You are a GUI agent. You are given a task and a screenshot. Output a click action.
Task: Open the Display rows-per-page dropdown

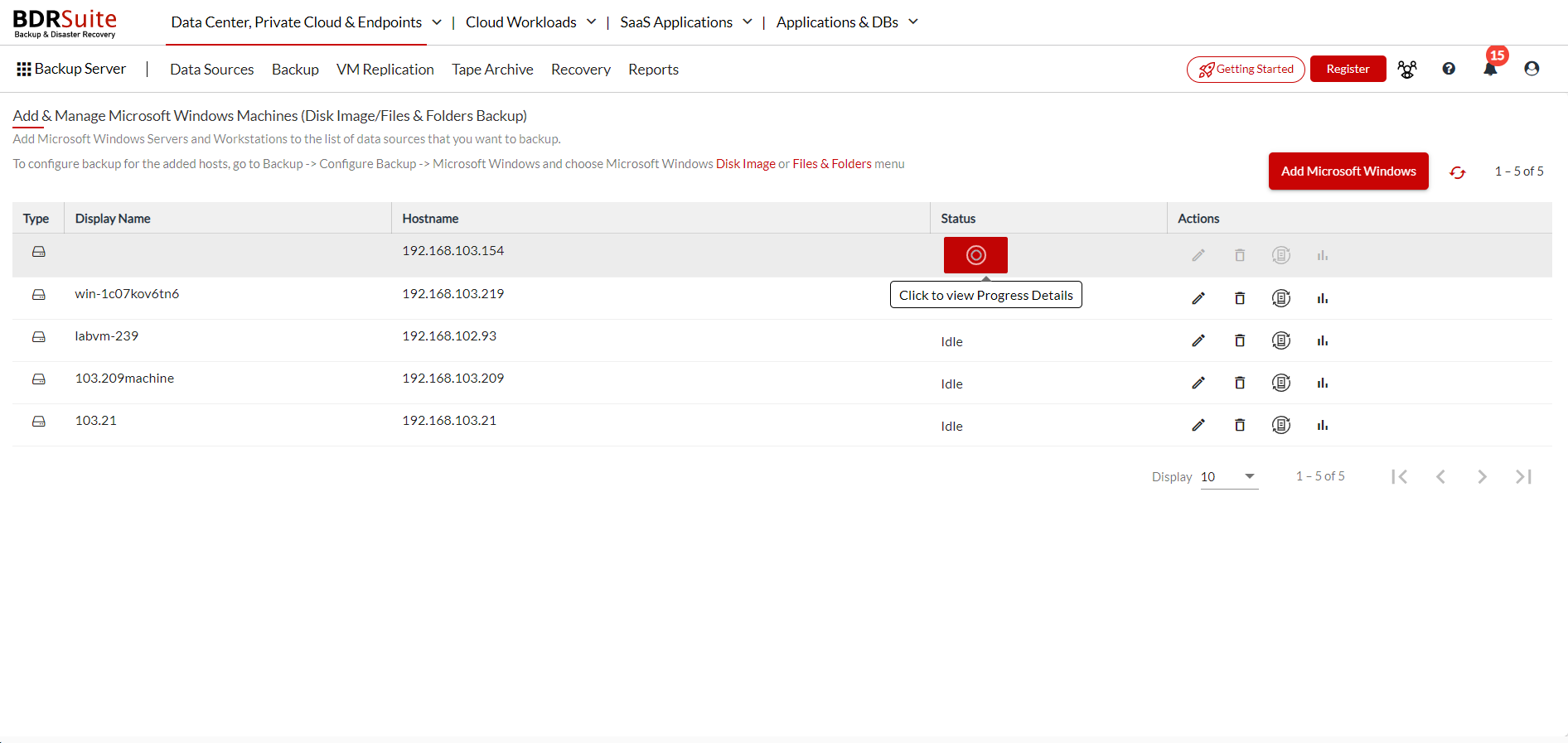(x=1229, y=477)
